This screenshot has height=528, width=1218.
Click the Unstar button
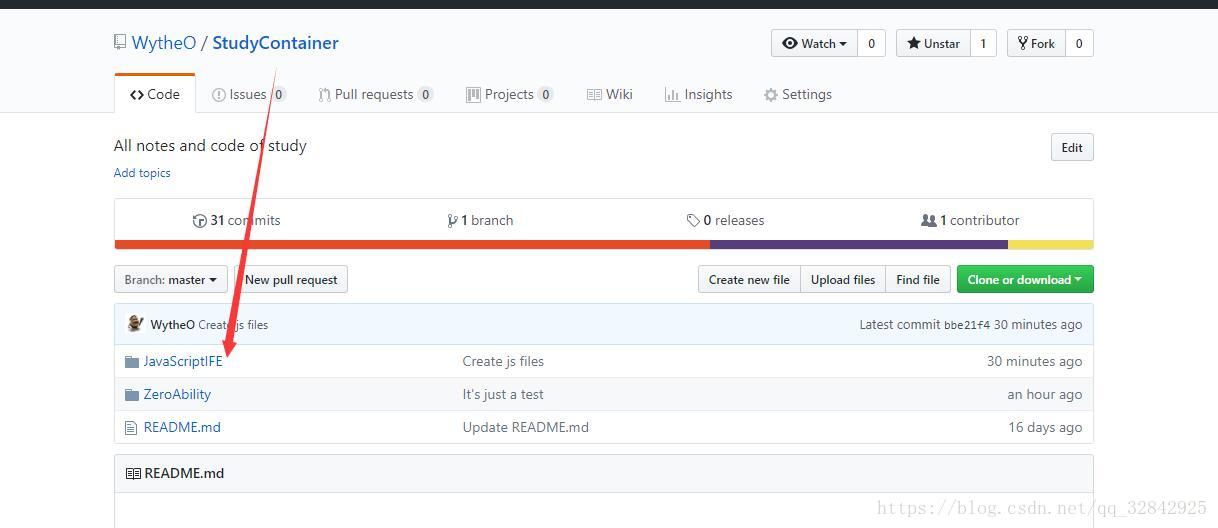click(933, 43)
